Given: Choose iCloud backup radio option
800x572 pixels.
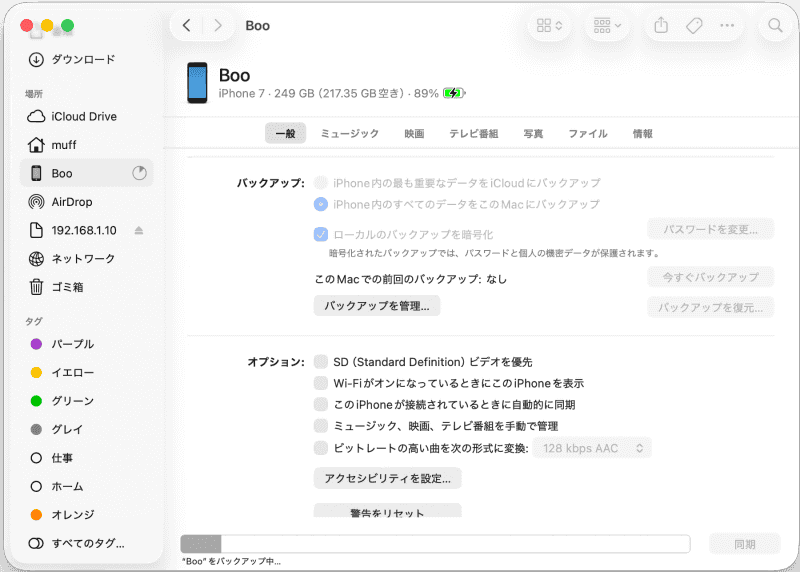Looking at the screenshot, I should point(320,183).
